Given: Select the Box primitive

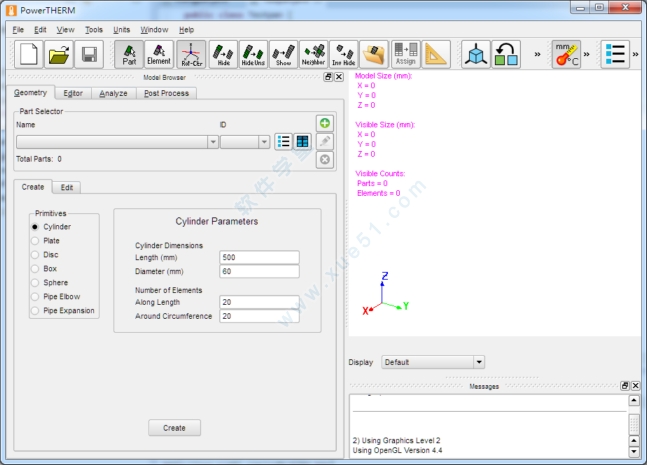Looking at the screenshot, I should pos(44,269).
